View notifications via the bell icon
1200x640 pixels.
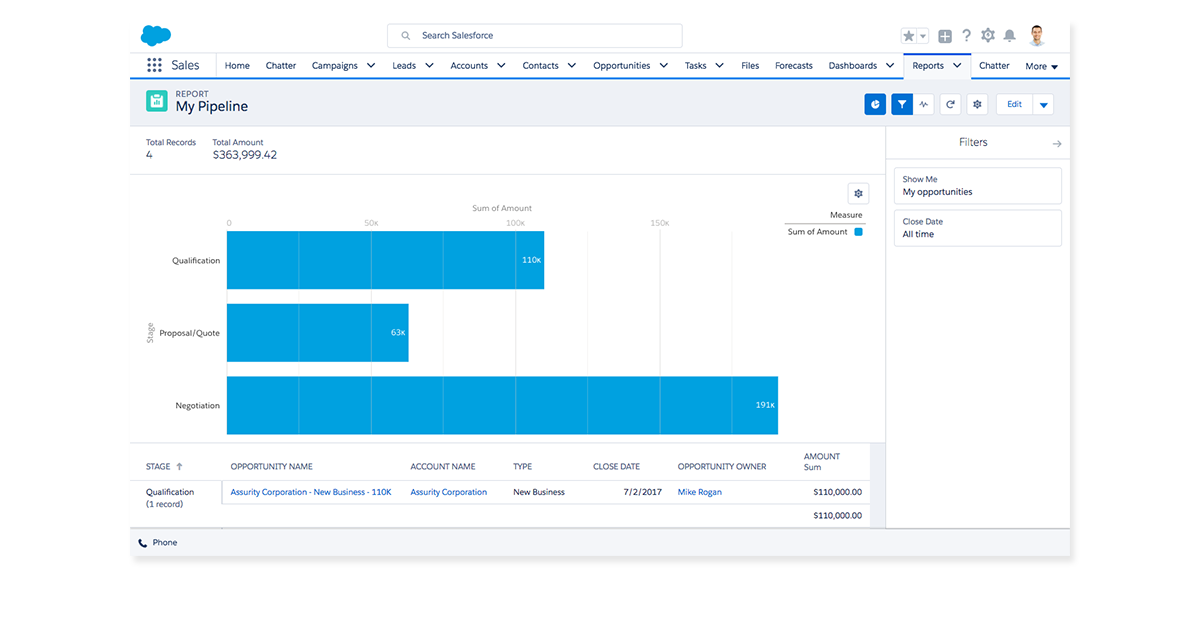click(x=1010, y=36)
